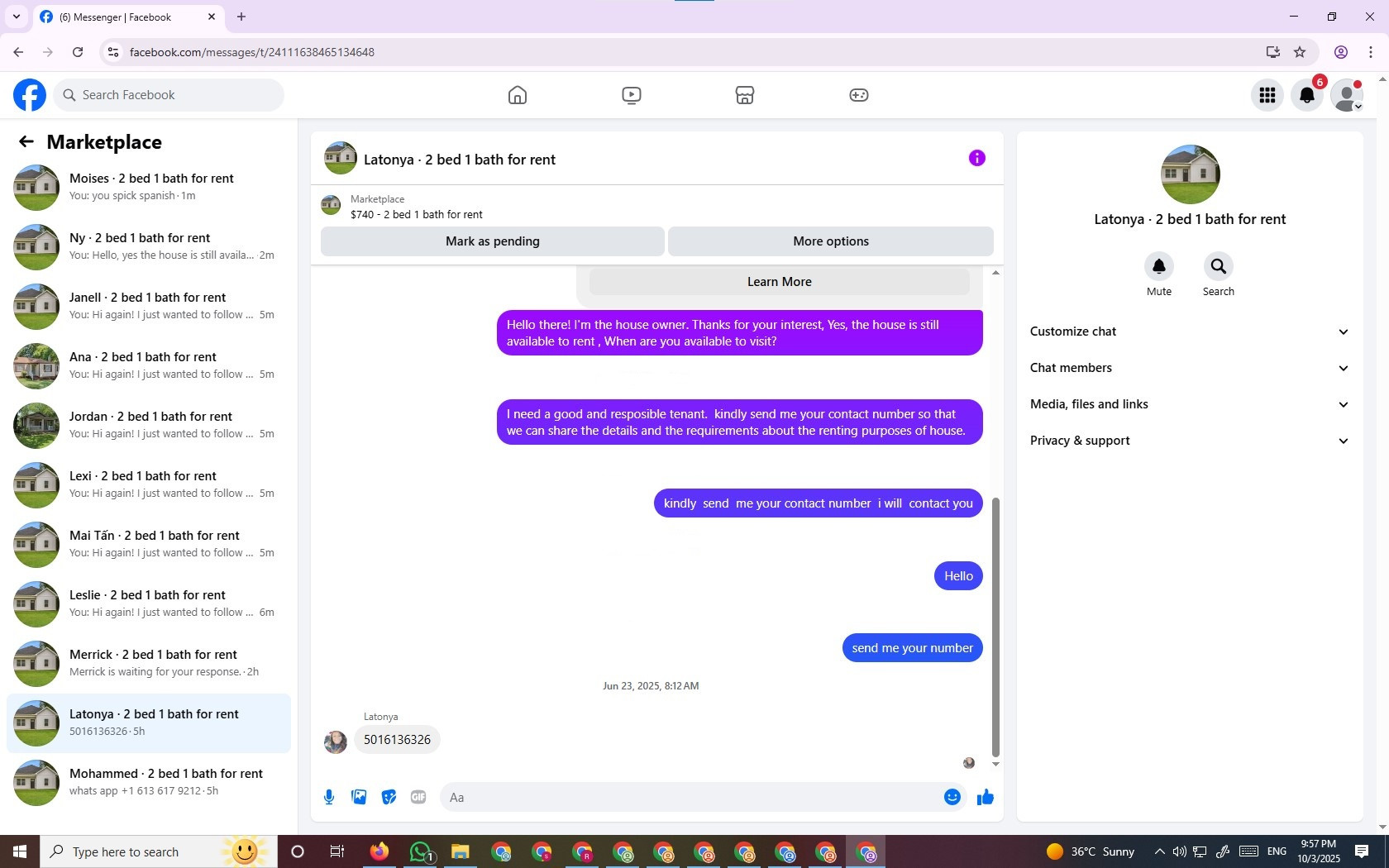Image resolution: width=1389 pixels, height=868 pixels.
Task: Click the Learn More button
Action: coord(780,282)
